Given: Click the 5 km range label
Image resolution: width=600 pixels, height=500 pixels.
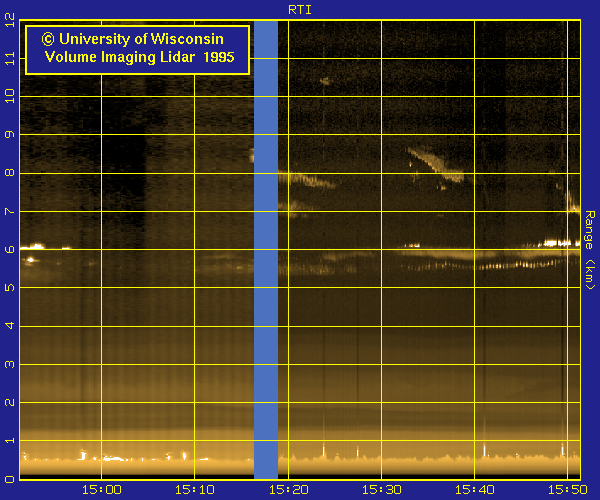Looking at the screenshot, I should click(10, 287).
